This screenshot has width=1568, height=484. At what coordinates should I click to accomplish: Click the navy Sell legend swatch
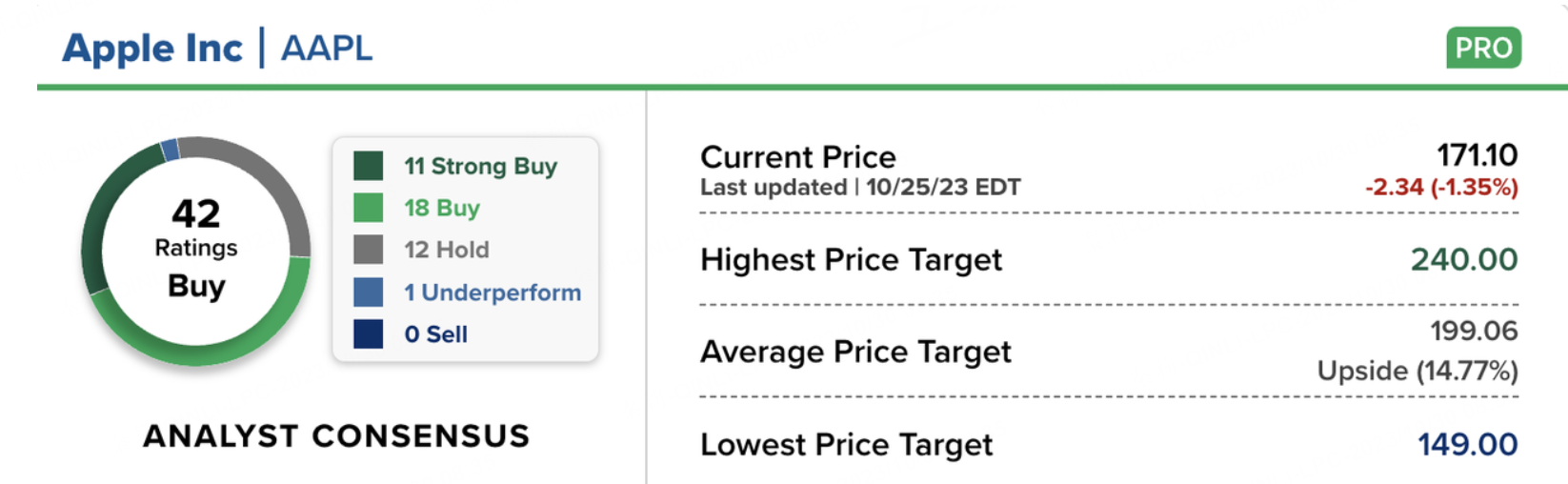click(368, 334)
